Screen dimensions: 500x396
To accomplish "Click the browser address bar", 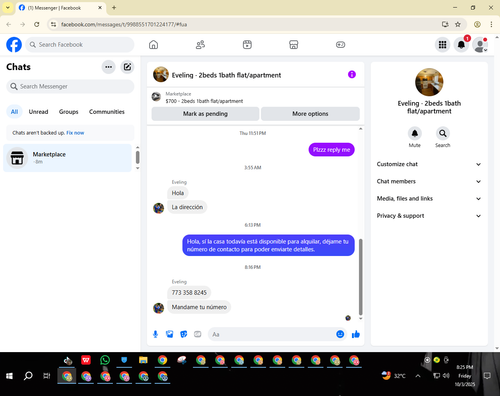I will (247, 24).
